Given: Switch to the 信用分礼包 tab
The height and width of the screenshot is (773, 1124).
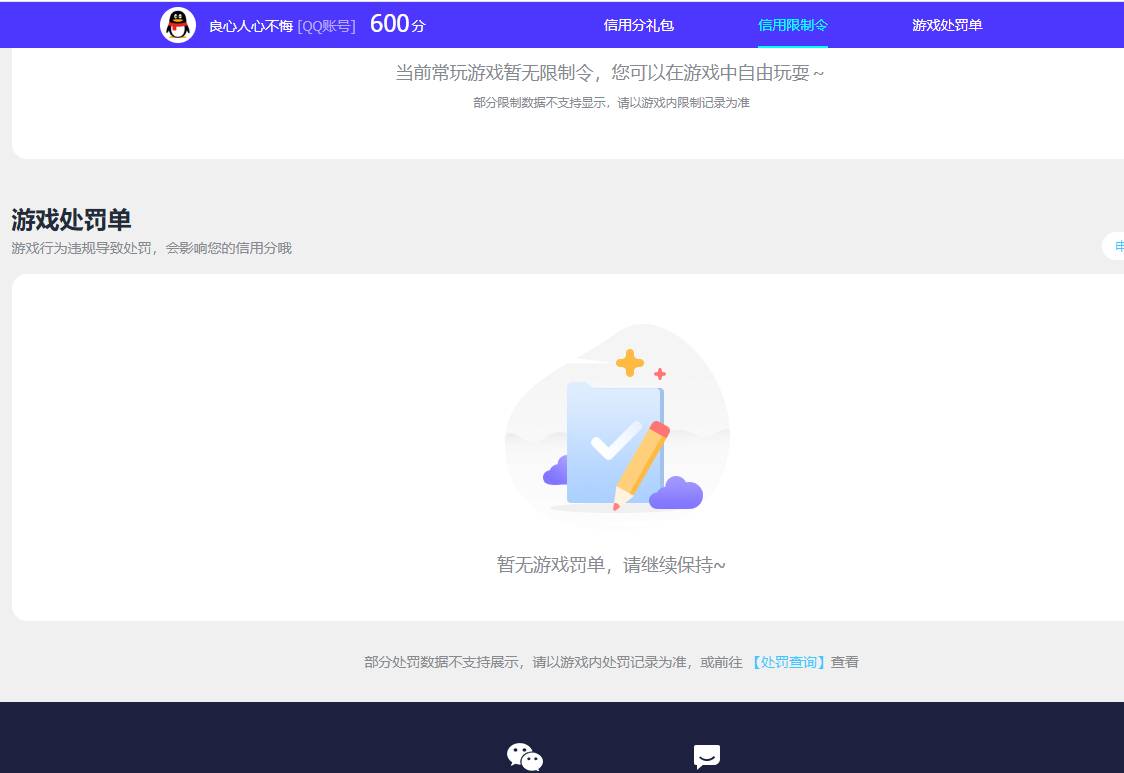Looking at the screenshot, I should click(x=638, y=24).
